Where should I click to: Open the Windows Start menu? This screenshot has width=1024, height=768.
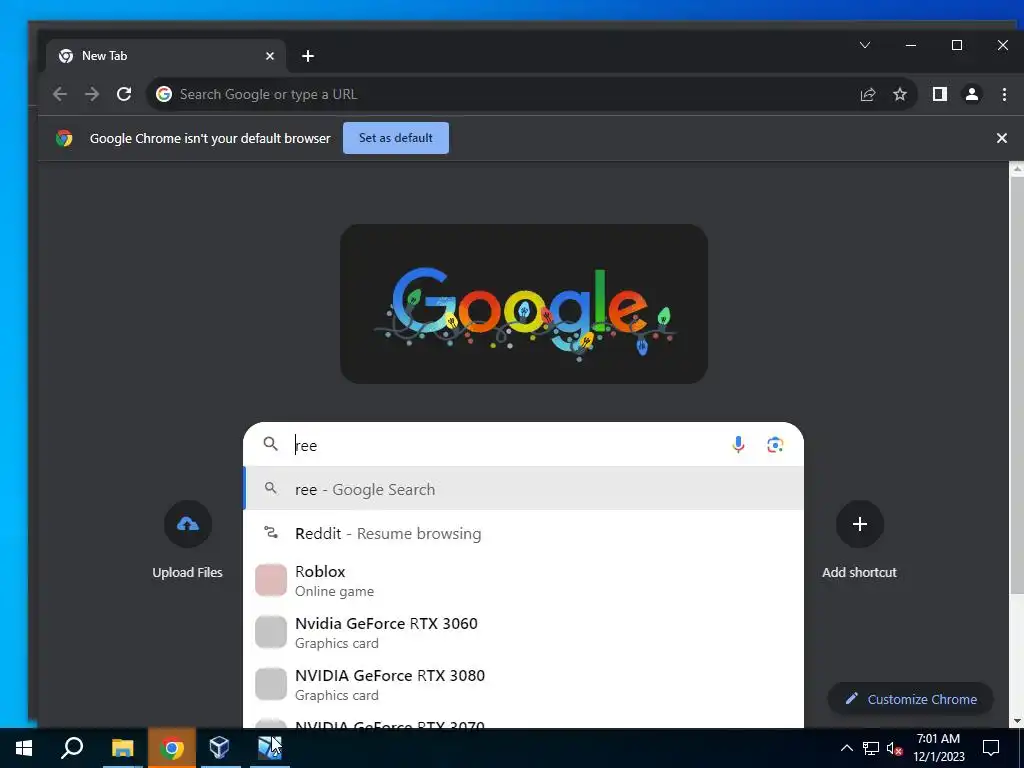click(x=24, y=748)
